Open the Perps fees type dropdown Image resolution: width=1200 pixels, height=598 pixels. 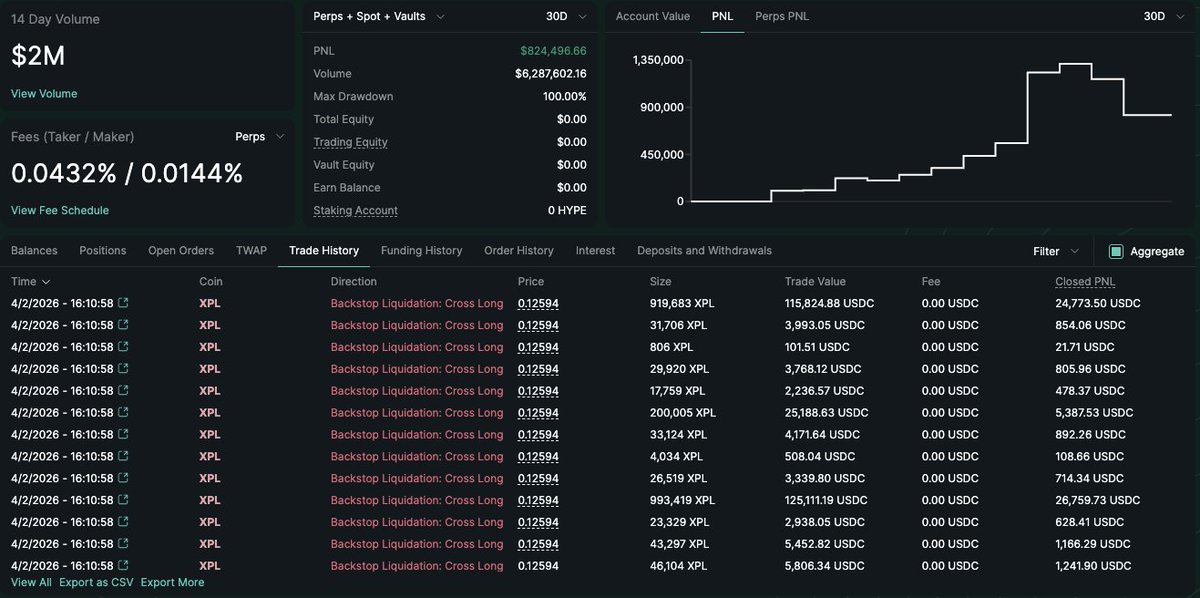click(x=259, y=136)
